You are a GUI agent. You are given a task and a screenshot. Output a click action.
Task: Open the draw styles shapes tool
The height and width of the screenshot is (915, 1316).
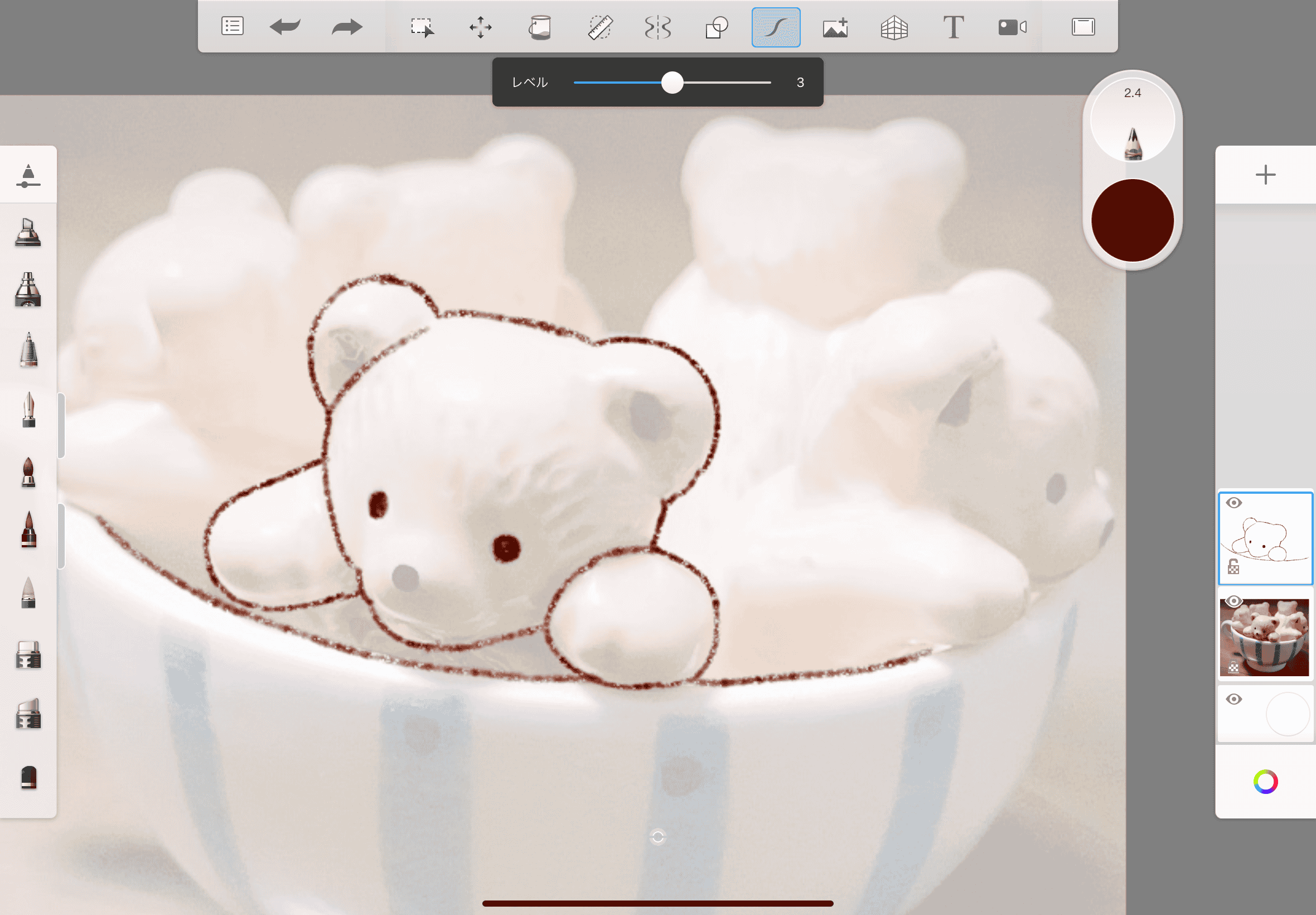(716, 27)
